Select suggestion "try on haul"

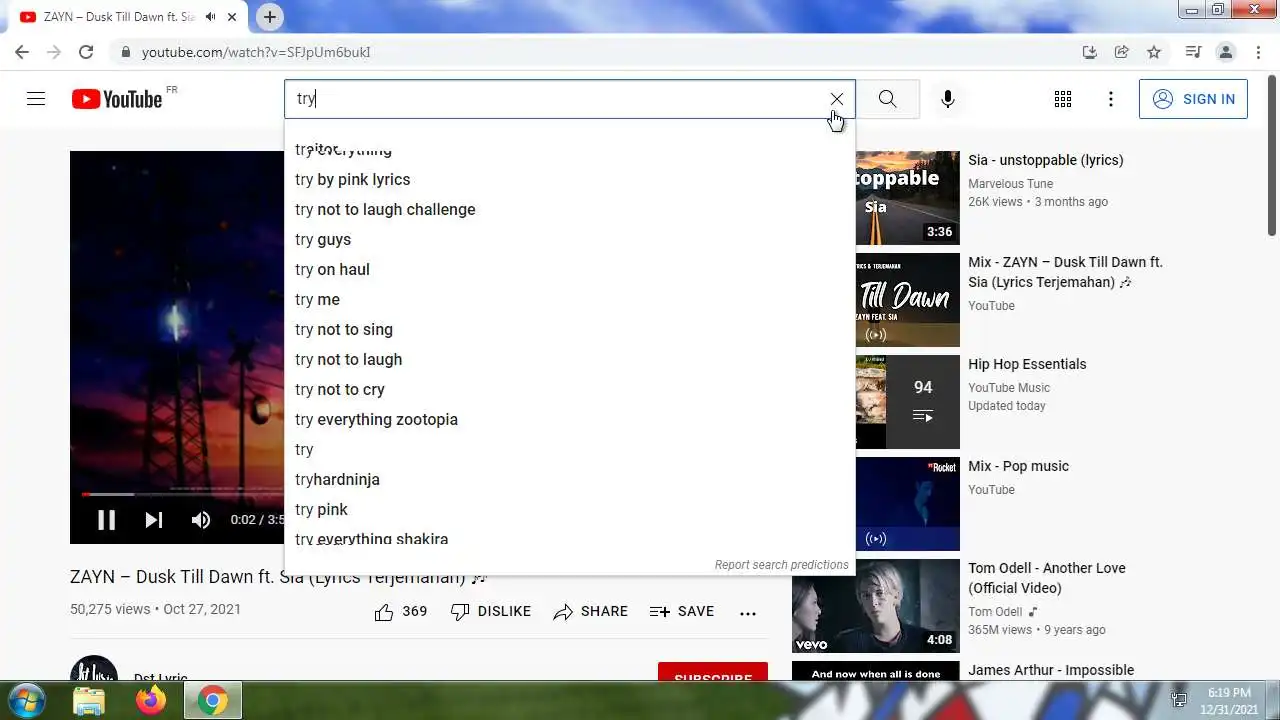pos(570,270)
